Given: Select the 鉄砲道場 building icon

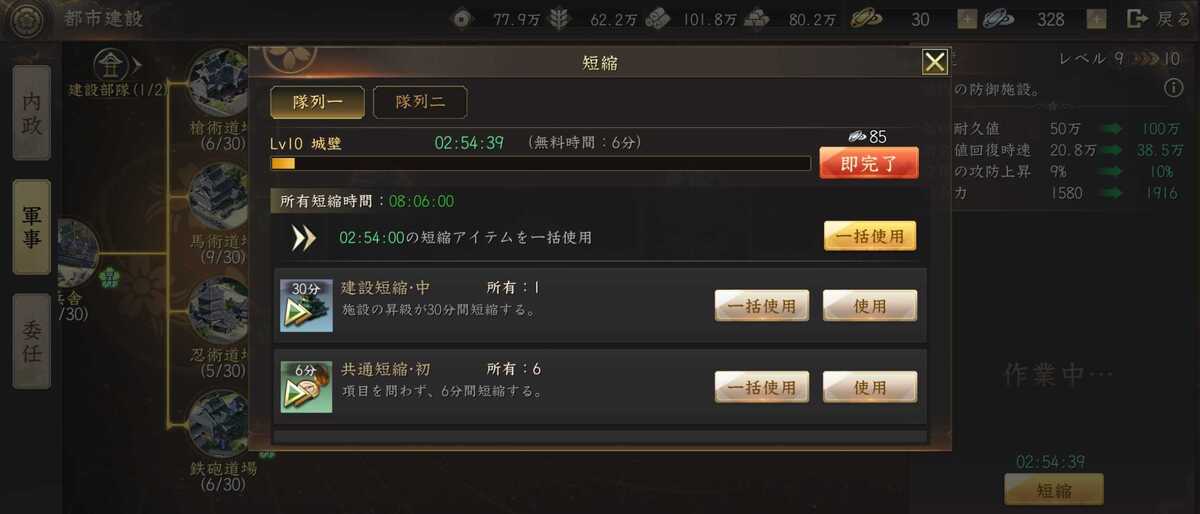Looking at the screenshot, I should point(218,424).
